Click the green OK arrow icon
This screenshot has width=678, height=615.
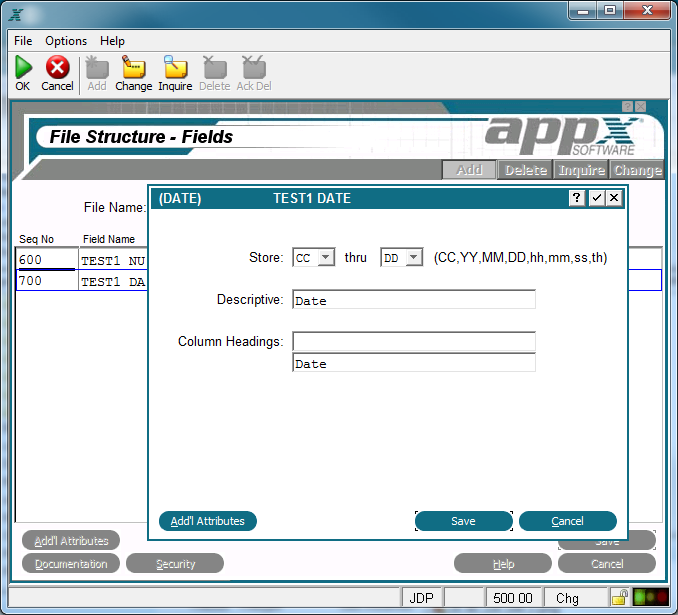point(23,67)
